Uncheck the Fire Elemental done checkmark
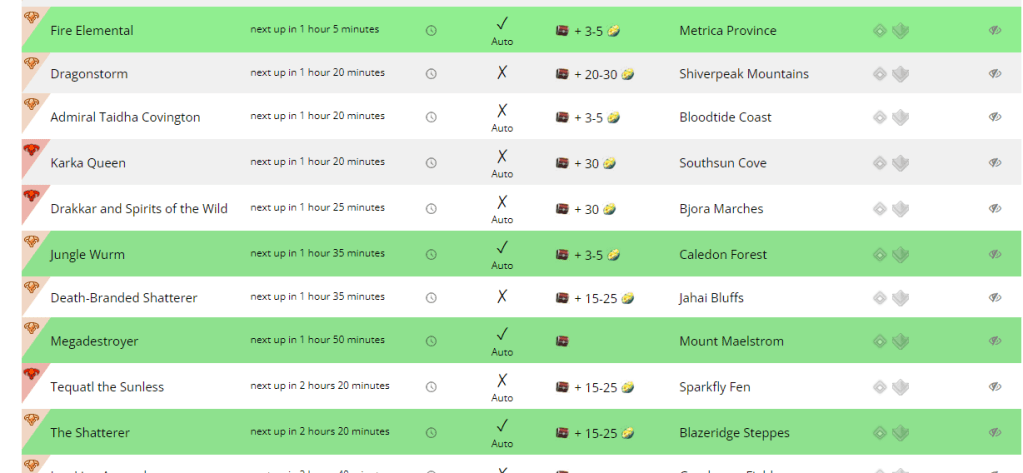The image size is (1023, 473). (502, 23)
